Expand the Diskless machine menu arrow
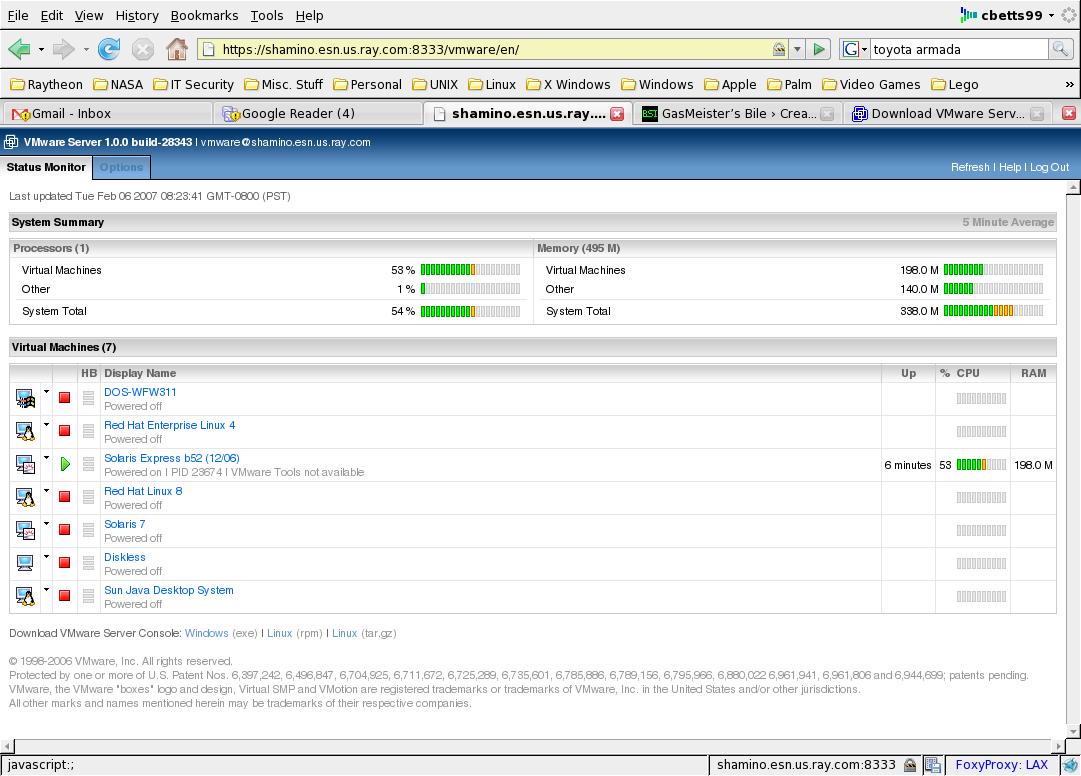Image resolution: width=1081 pixels, height=776 pixels. click(x=46, y=557)
